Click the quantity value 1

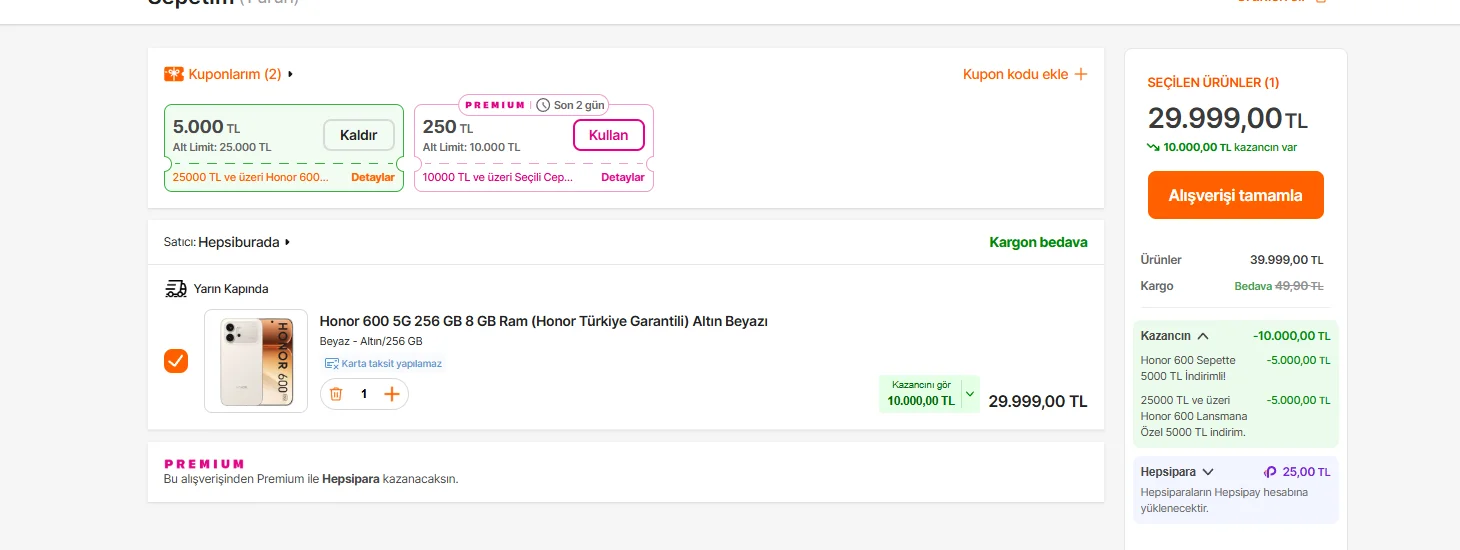(x=364, y=394)
